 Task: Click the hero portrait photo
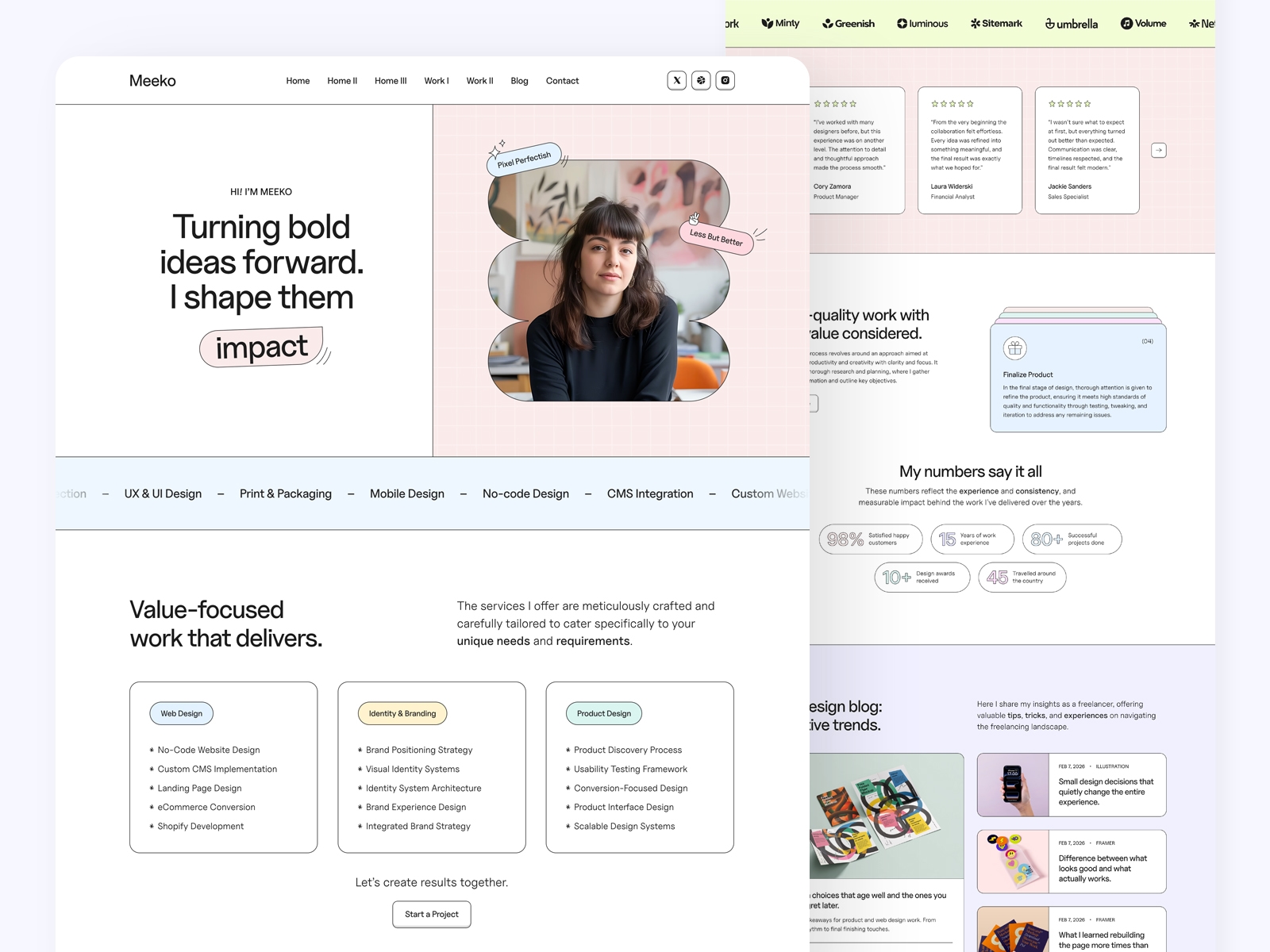(x=609, y=281)
